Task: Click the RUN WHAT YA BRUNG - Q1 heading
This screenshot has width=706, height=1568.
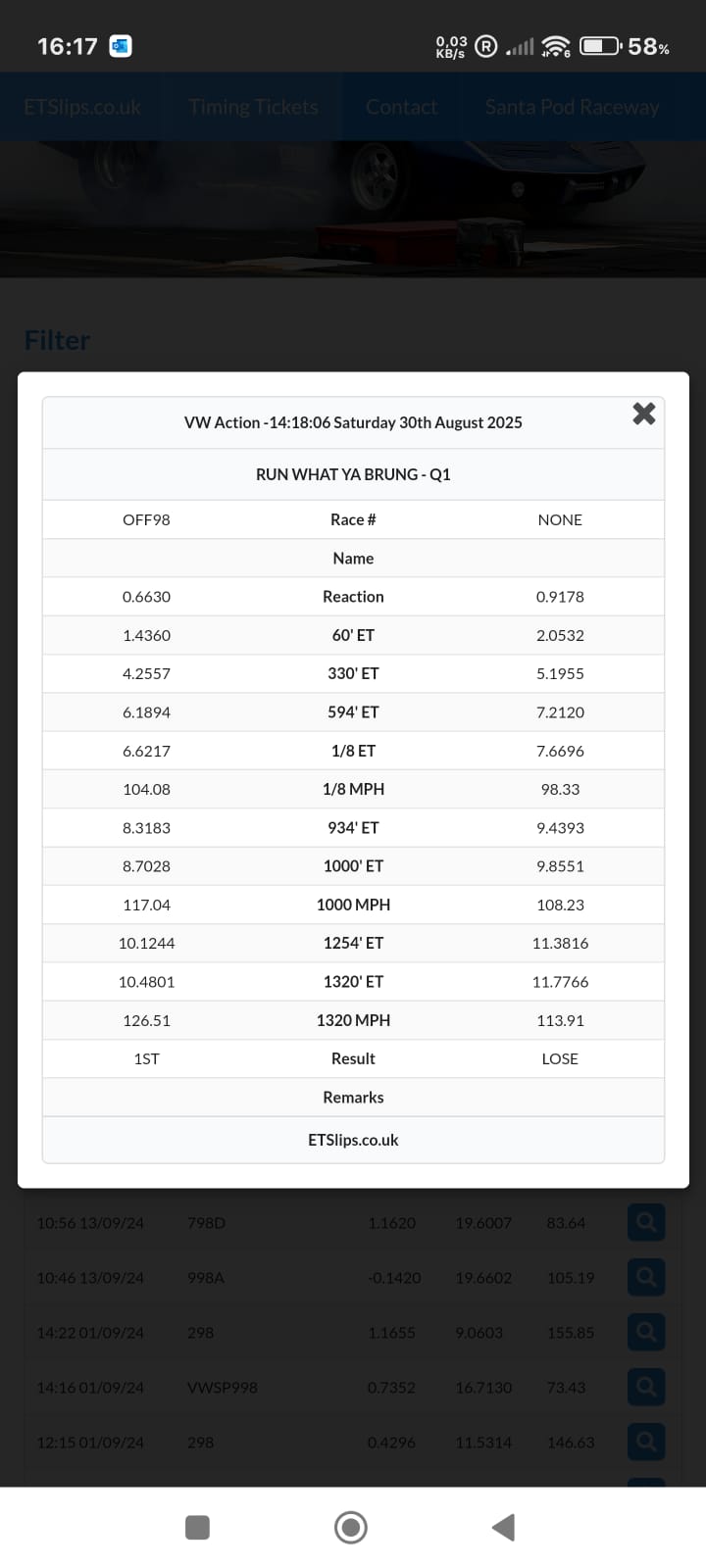Action: (353, 474)
